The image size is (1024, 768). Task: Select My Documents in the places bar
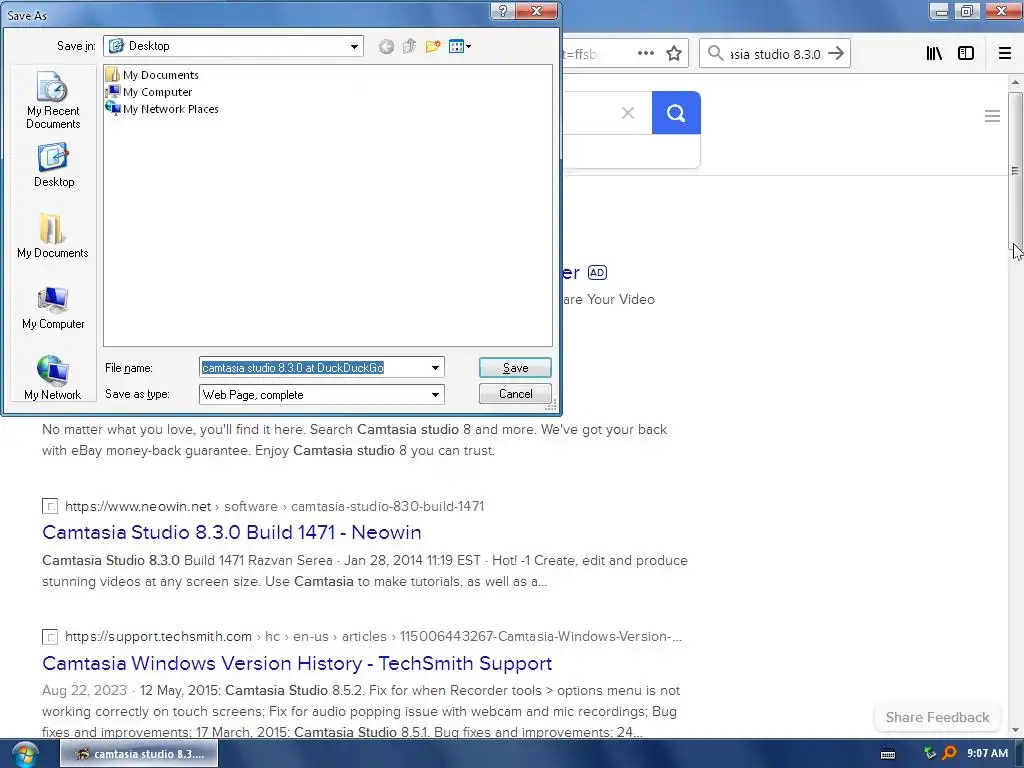(x=53, y=236)
